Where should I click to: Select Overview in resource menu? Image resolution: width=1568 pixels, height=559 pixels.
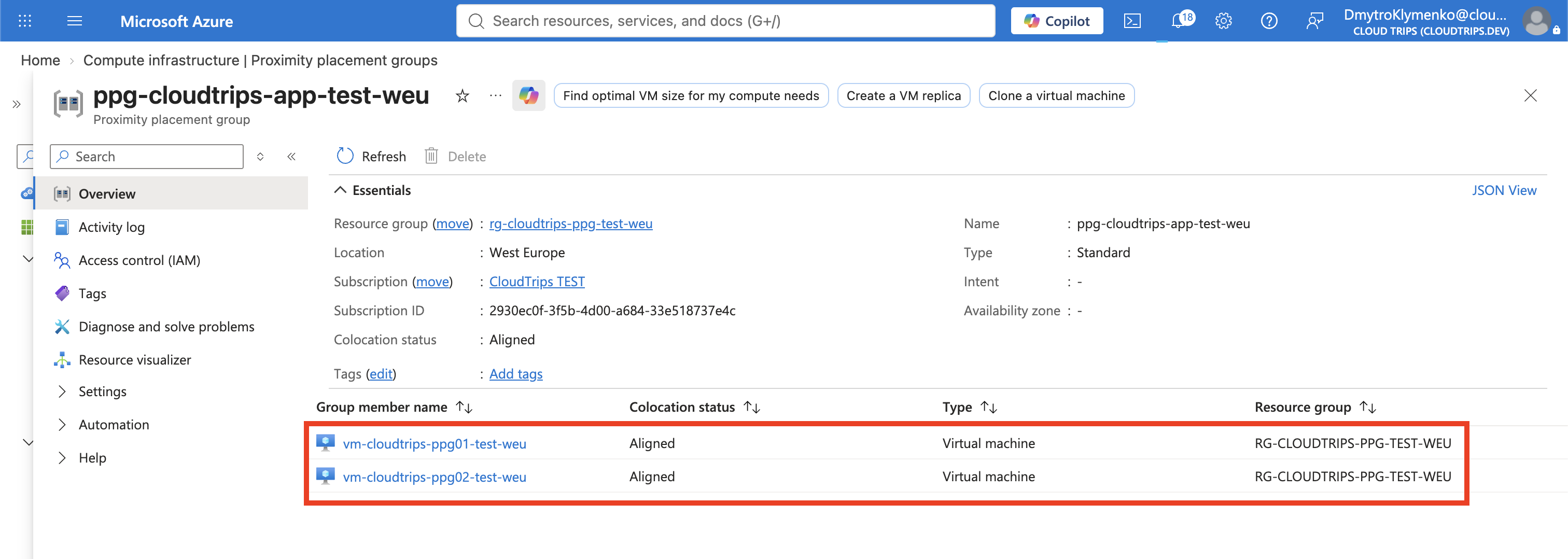[x=171, y=193]
